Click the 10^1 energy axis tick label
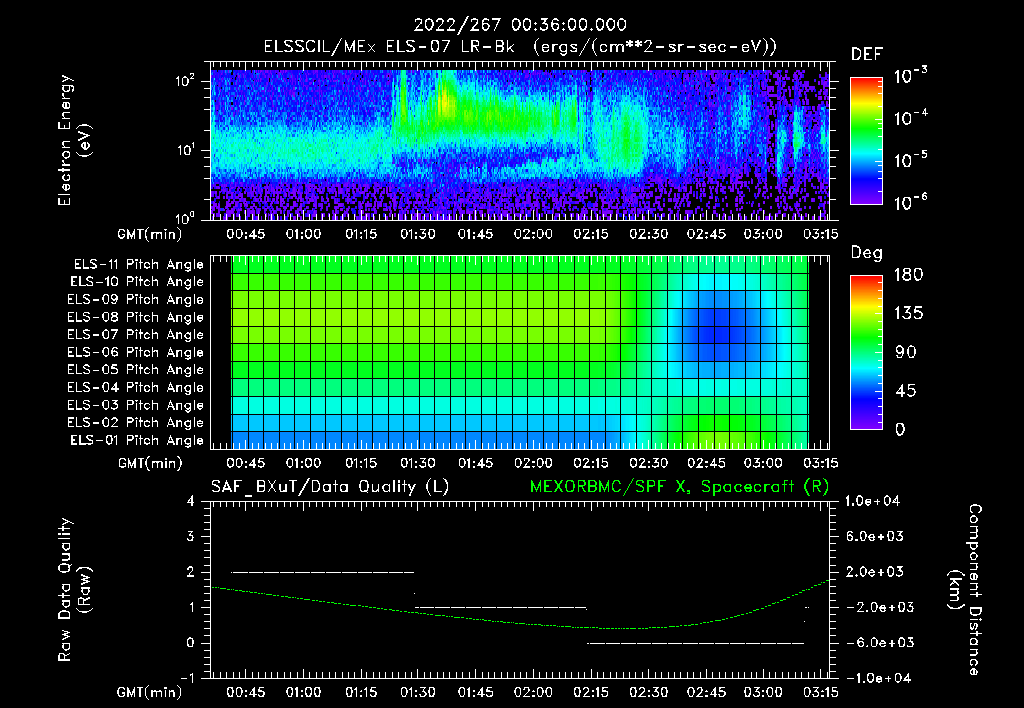 [x=185, y=150]
